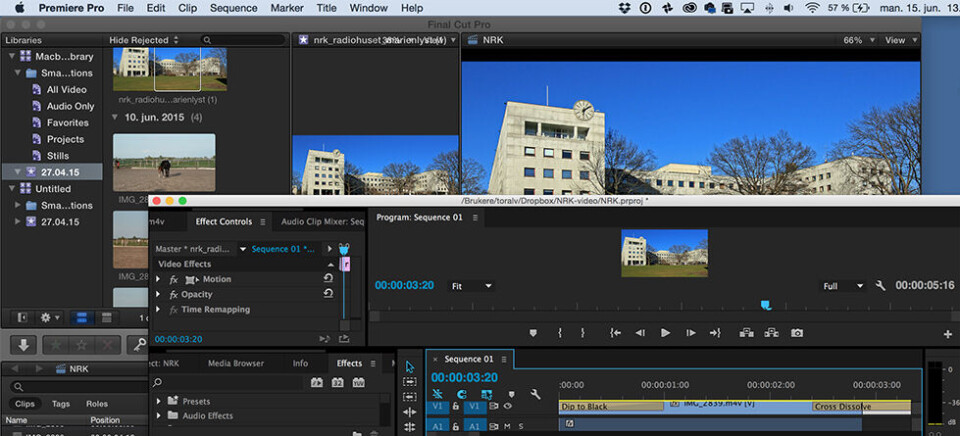Click the Reject red X button
Screen dimensions: 960x436
click(x=108, y=345)
